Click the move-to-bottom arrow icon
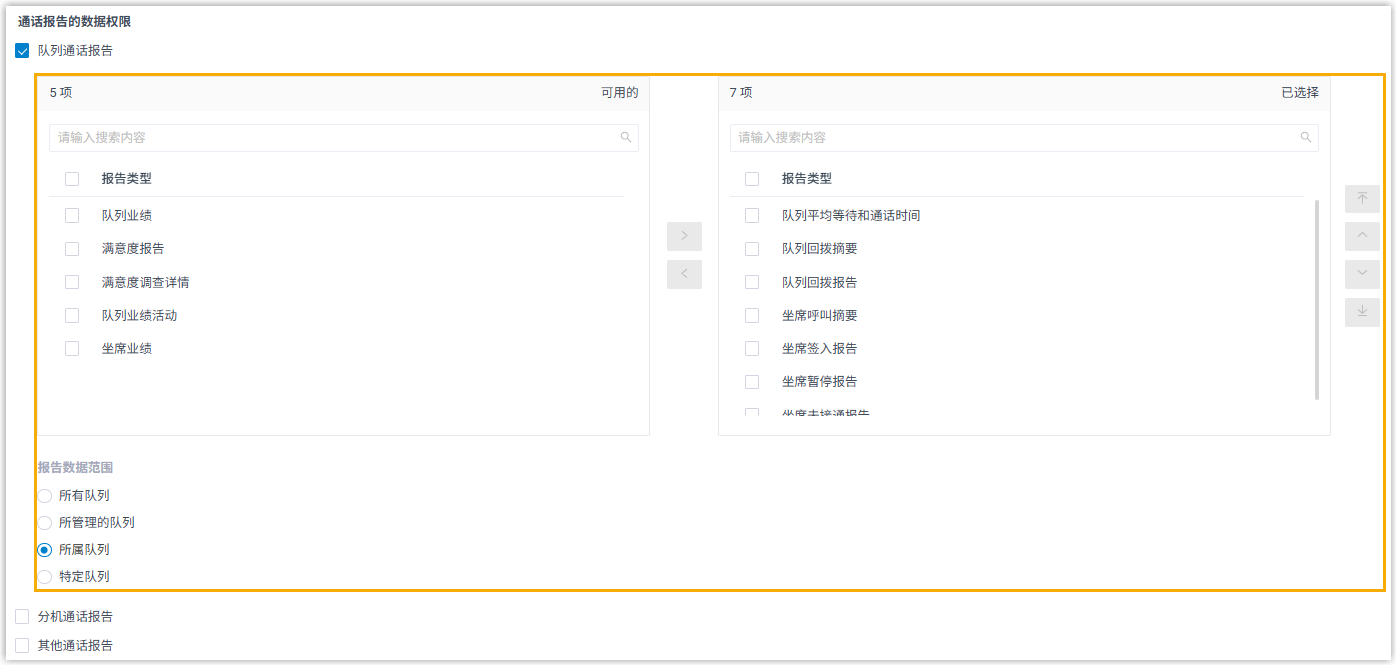The width and height of the screenshot is (1397, 666). coord(1362,312)
